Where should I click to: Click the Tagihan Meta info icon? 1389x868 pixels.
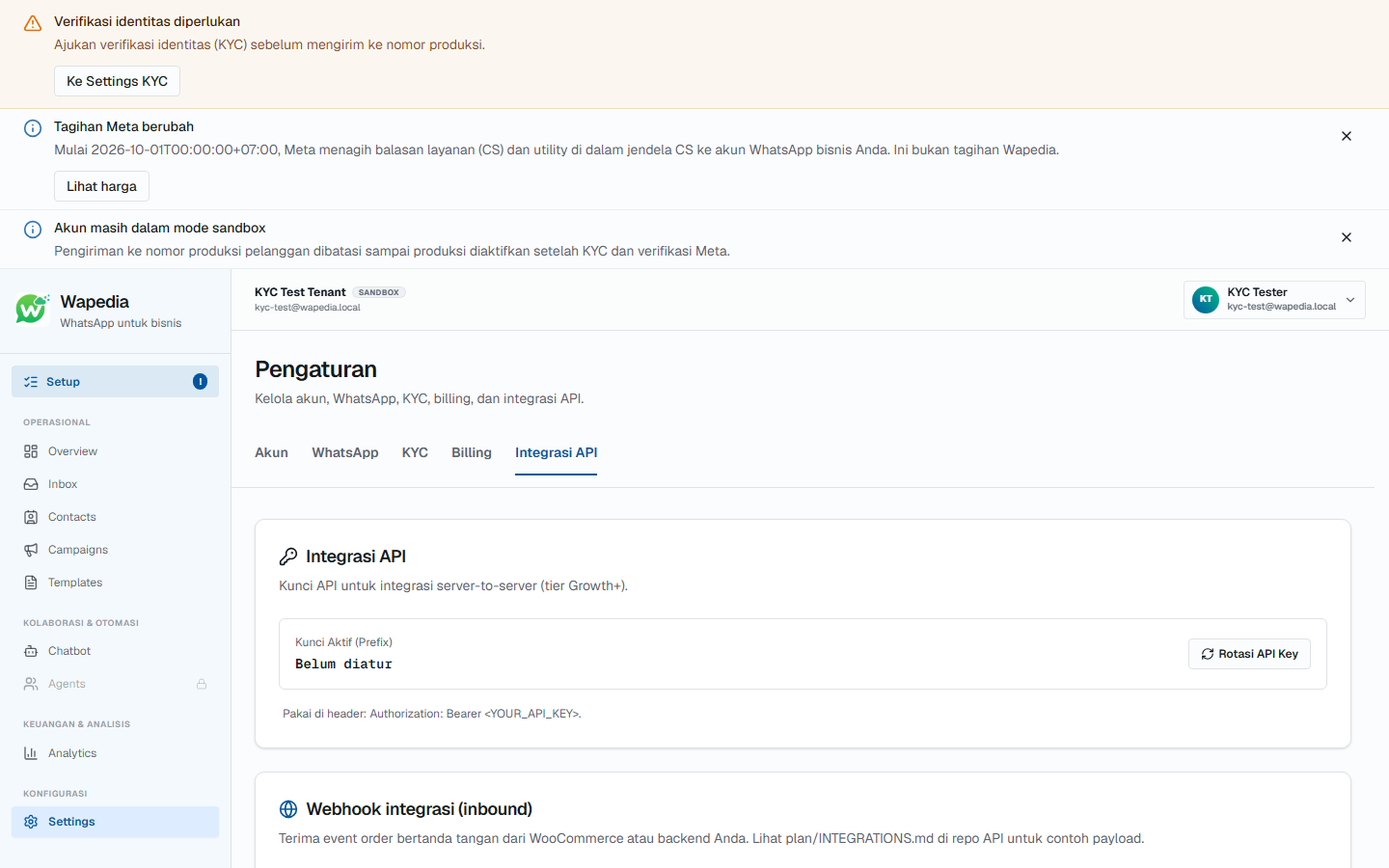point(33,128)
